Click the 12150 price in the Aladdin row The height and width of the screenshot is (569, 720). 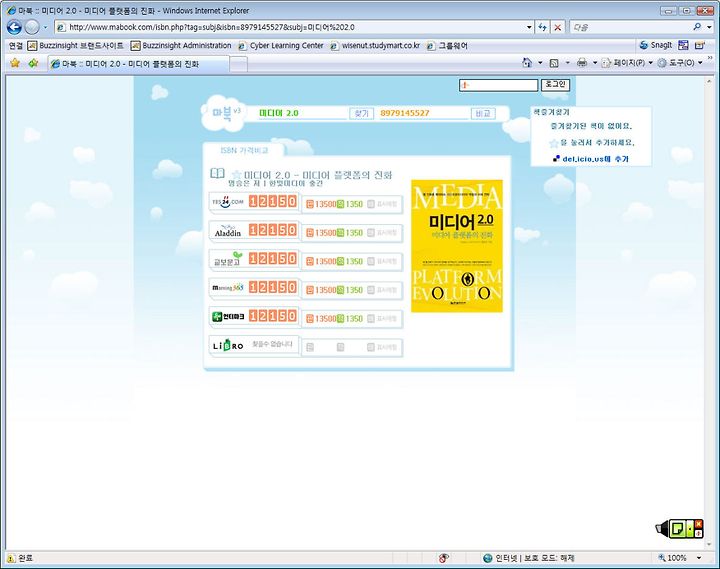pyautogui.click(x=273, y=230)
